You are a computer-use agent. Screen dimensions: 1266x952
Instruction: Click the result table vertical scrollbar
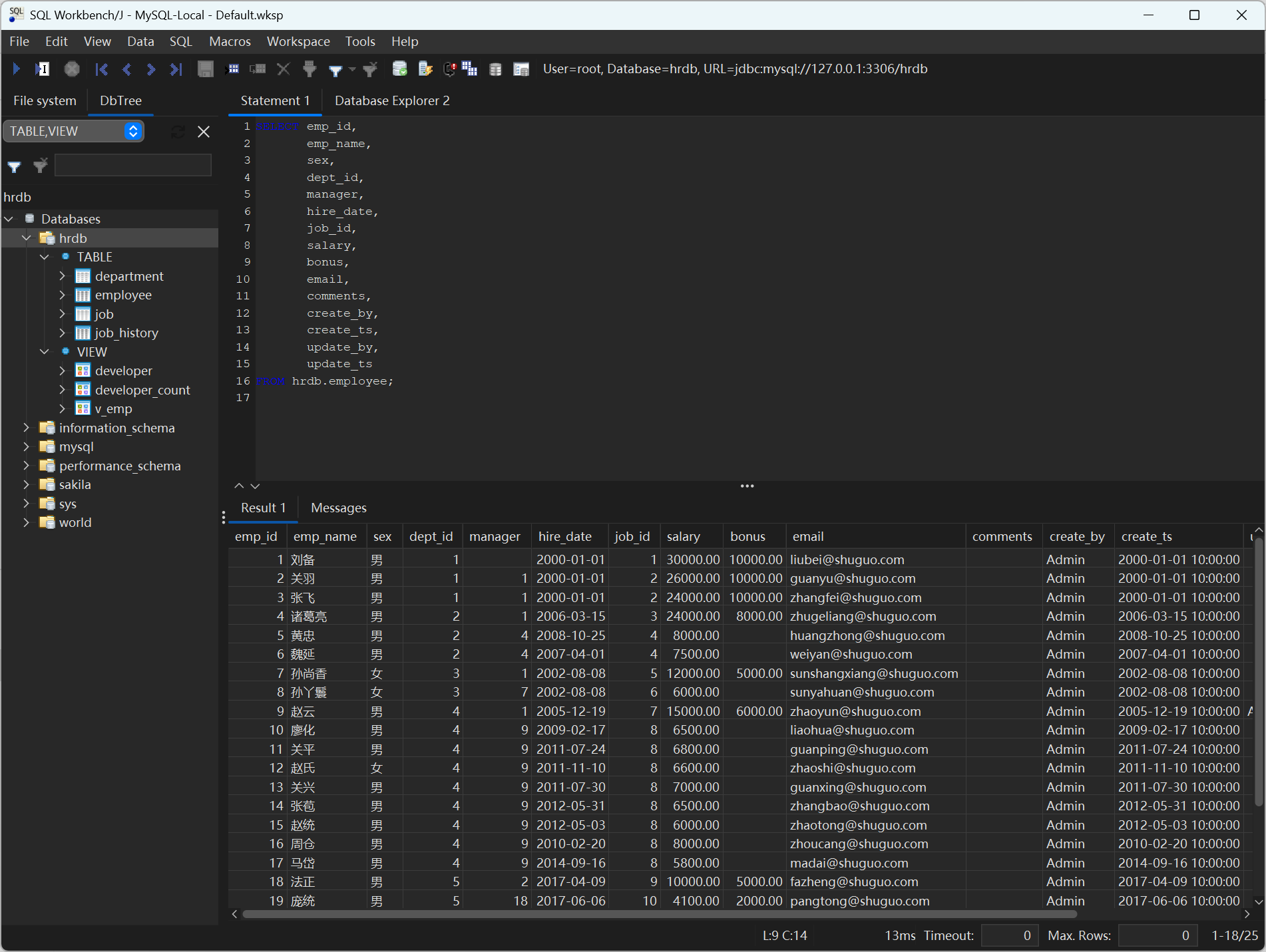click(x=1258, y=672)
